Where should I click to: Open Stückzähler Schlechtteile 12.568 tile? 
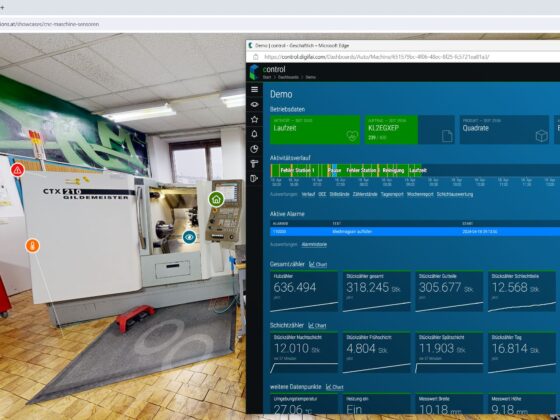coord(522,291)
